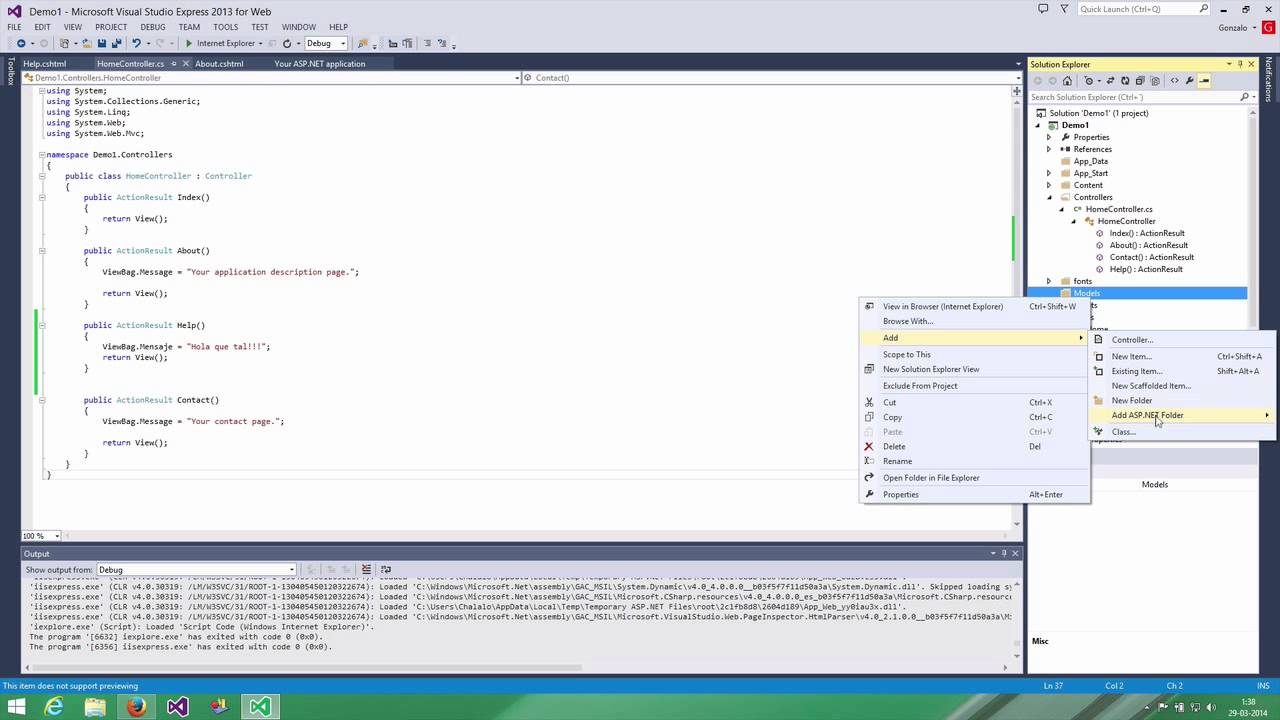Collapse the Demo1.Controllers namespace block
The width and height of the screenshot is (1280, 720).
[x=42, y=155]
